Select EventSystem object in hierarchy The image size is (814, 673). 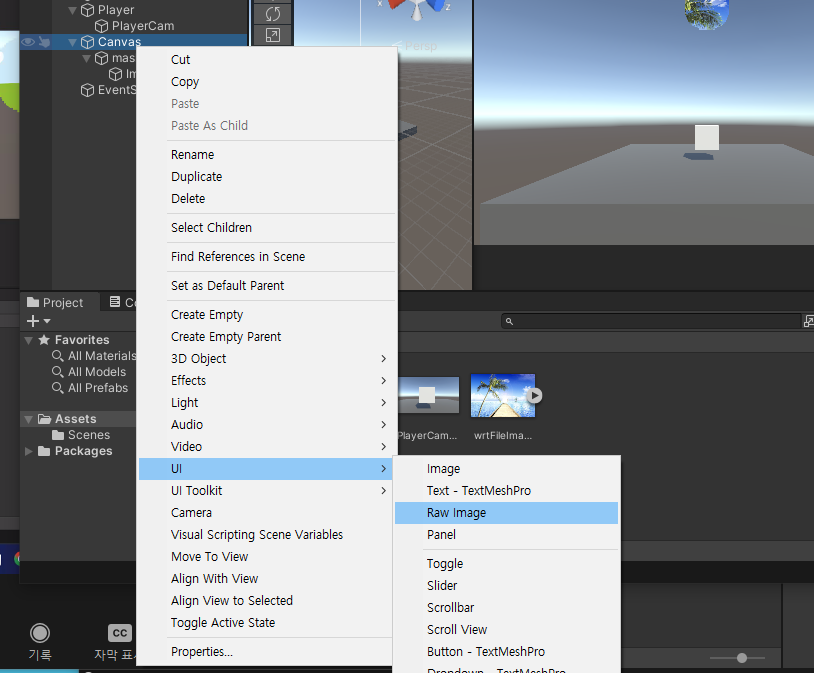click(108, 90)
